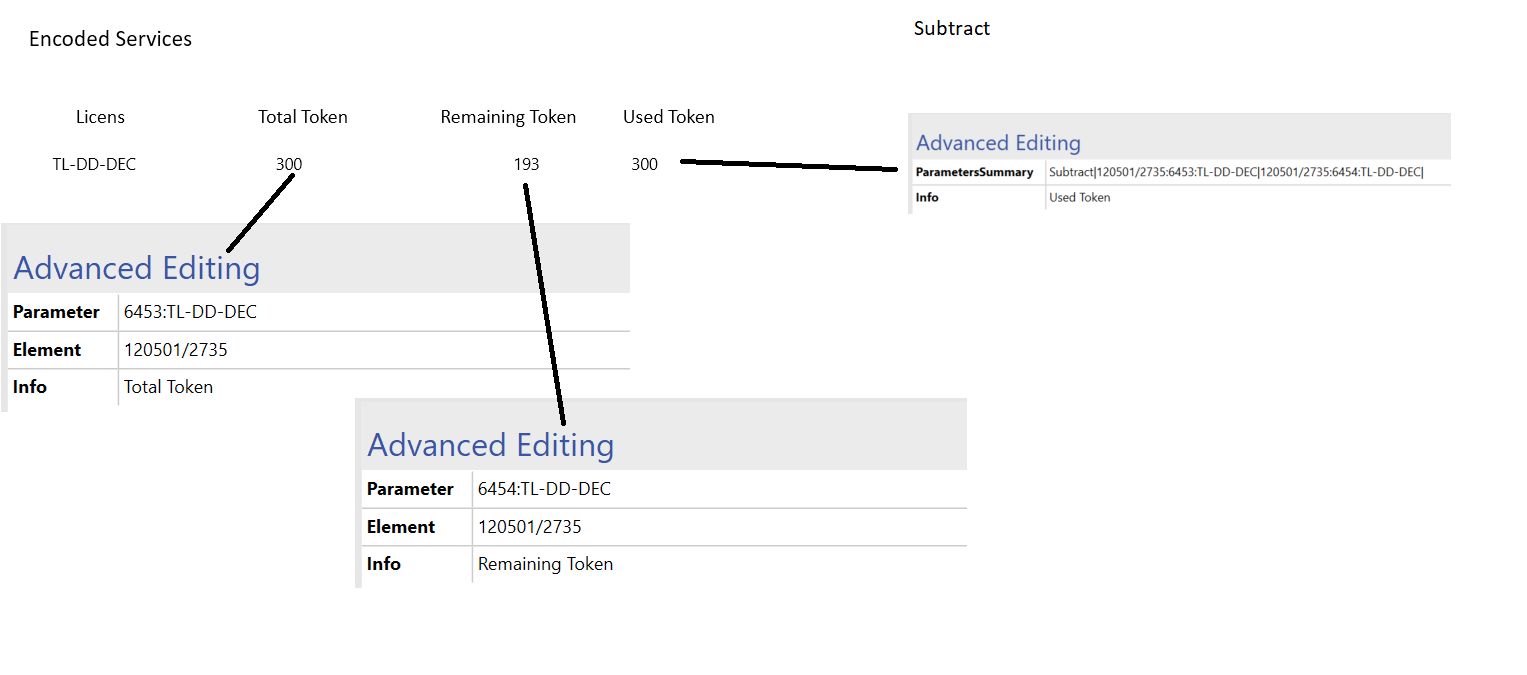This screenshot has height=675, width=1527.
Task: Select the 300 value under Used Token header
Action: pyautogui.click(x=645, y=164)
